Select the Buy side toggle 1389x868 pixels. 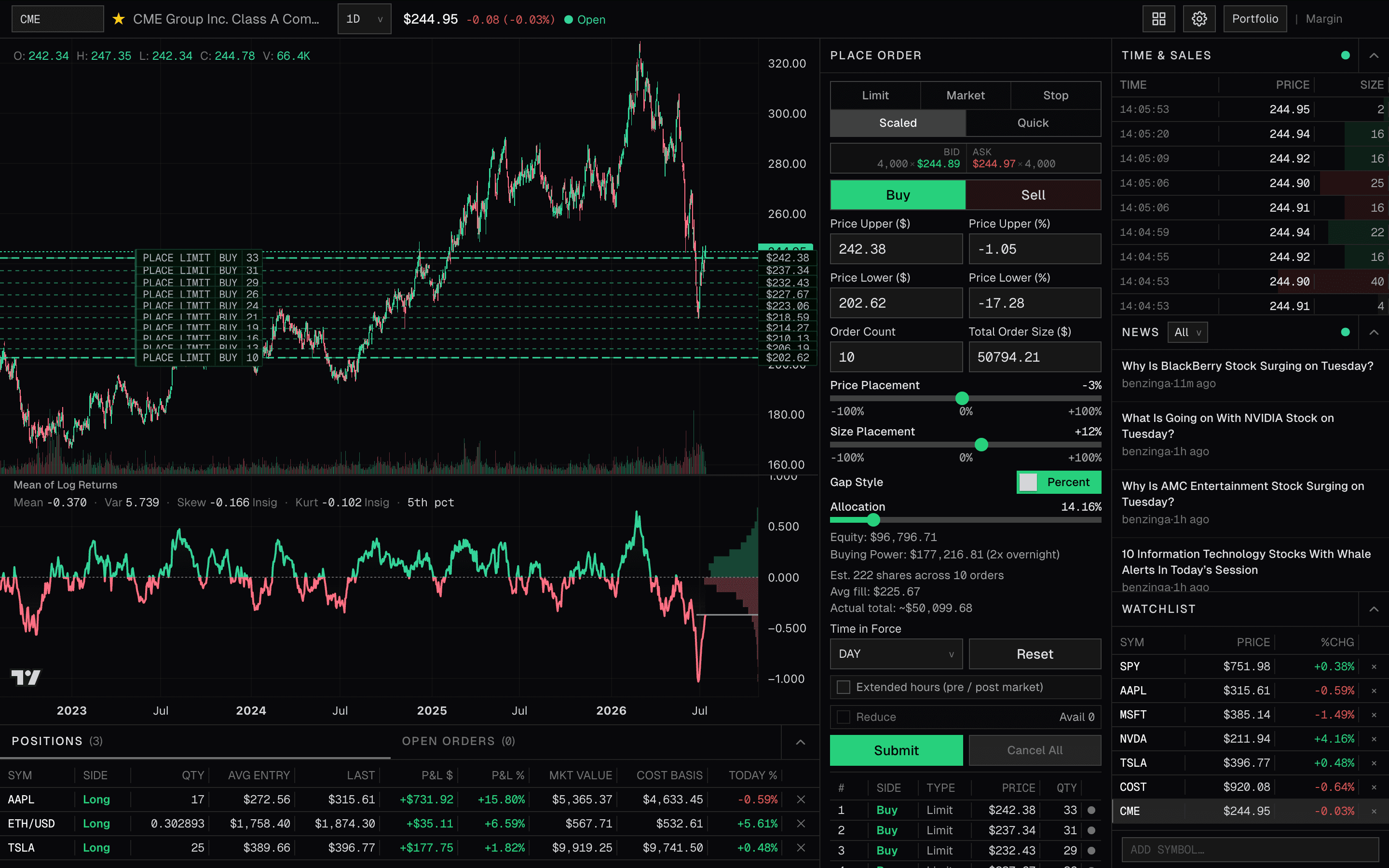(x=898, y=195)
